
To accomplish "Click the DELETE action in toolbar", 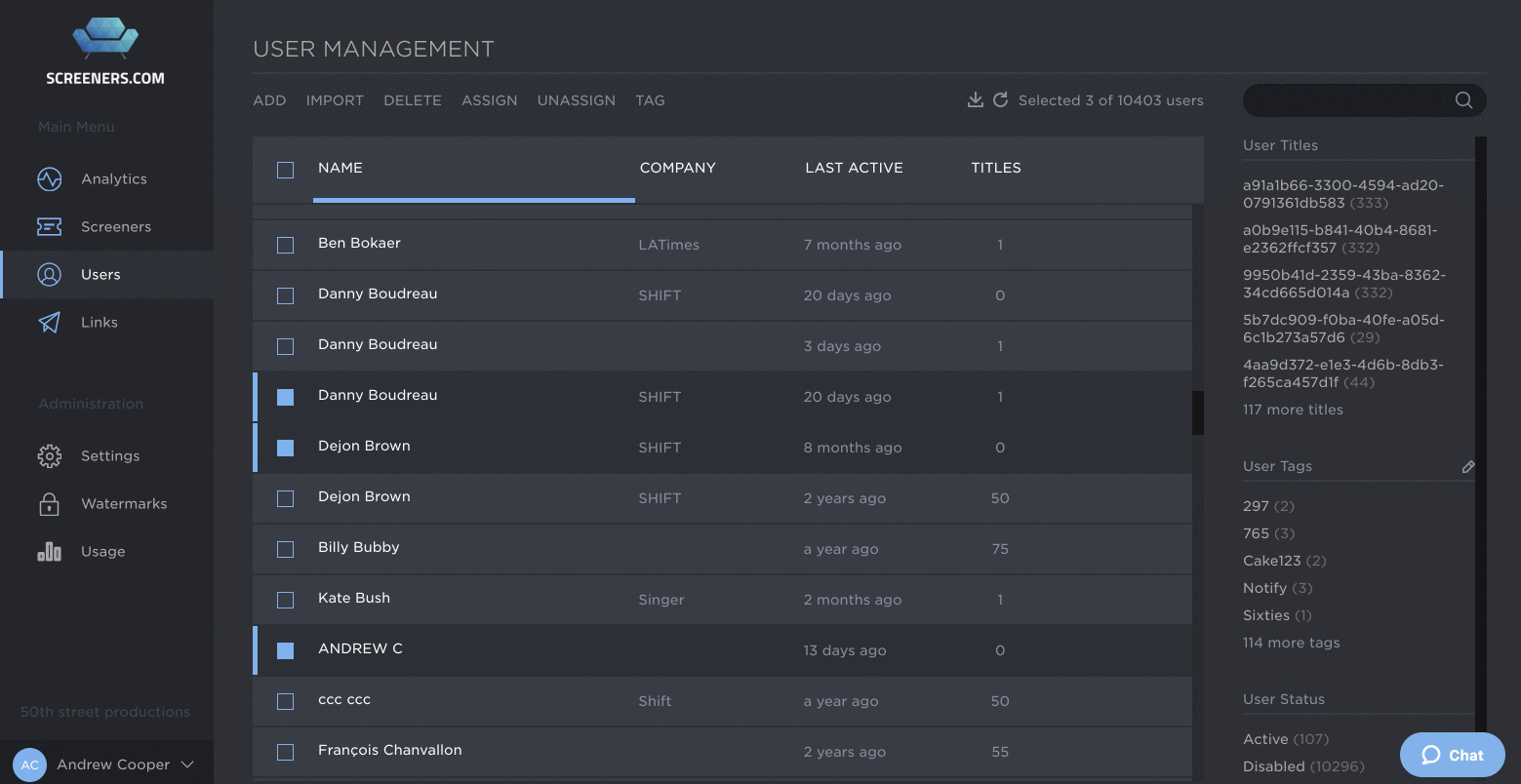I will point(412,100).
